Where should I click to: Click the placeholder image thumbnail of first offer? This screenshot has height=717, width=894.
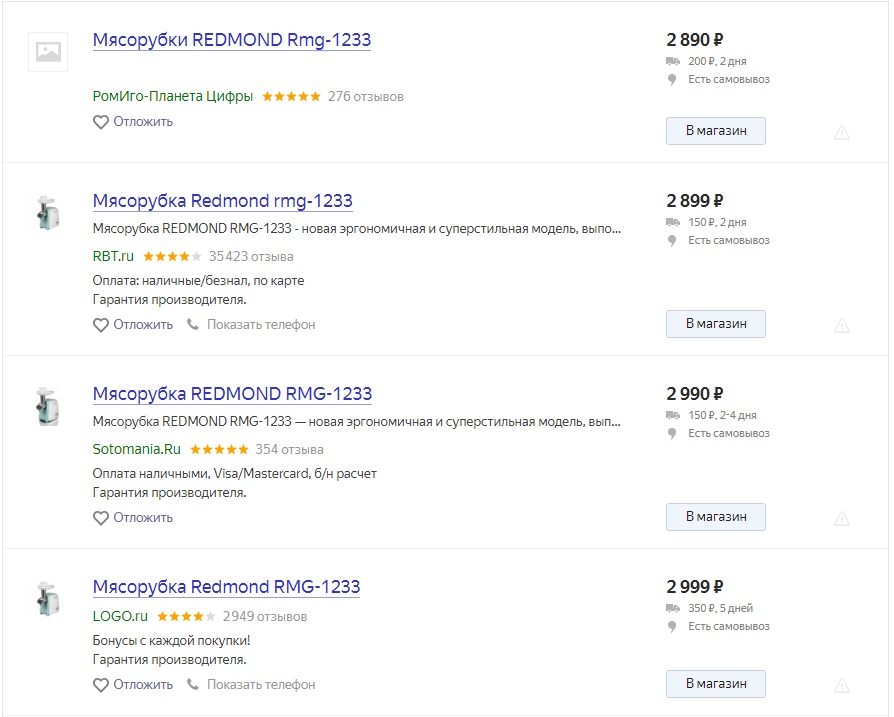tap(48, 52)
